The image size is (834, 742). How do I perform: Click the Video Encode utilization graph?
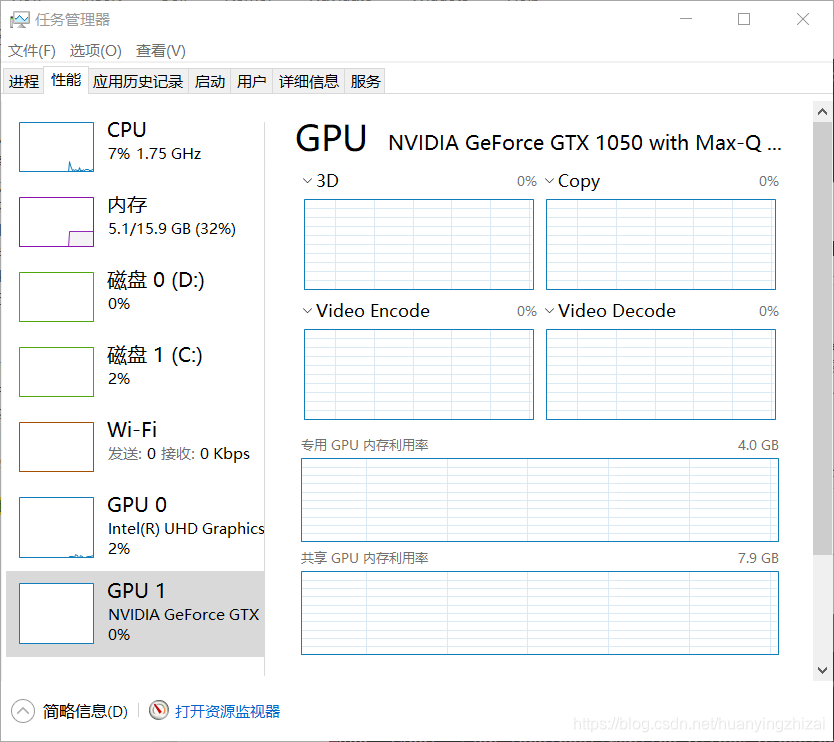click(x=419, y=374)
